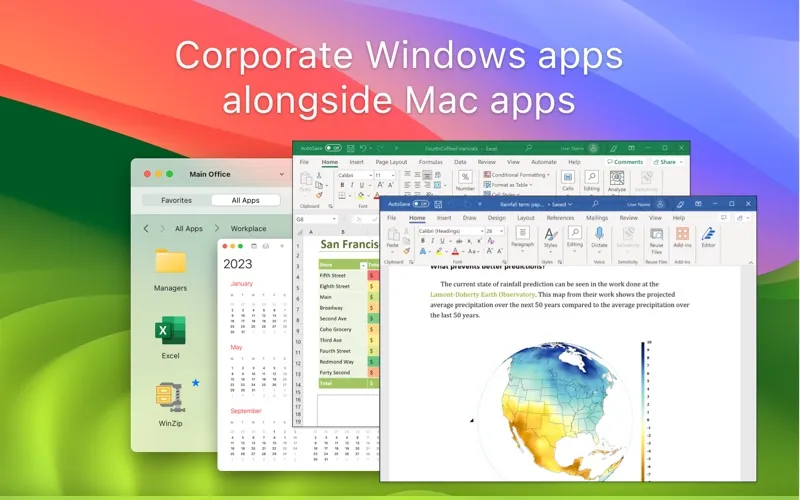Viewport: 800px width, 500px height.
Task: Open Data tab in Excel
Action: click(x=460, y=162)
